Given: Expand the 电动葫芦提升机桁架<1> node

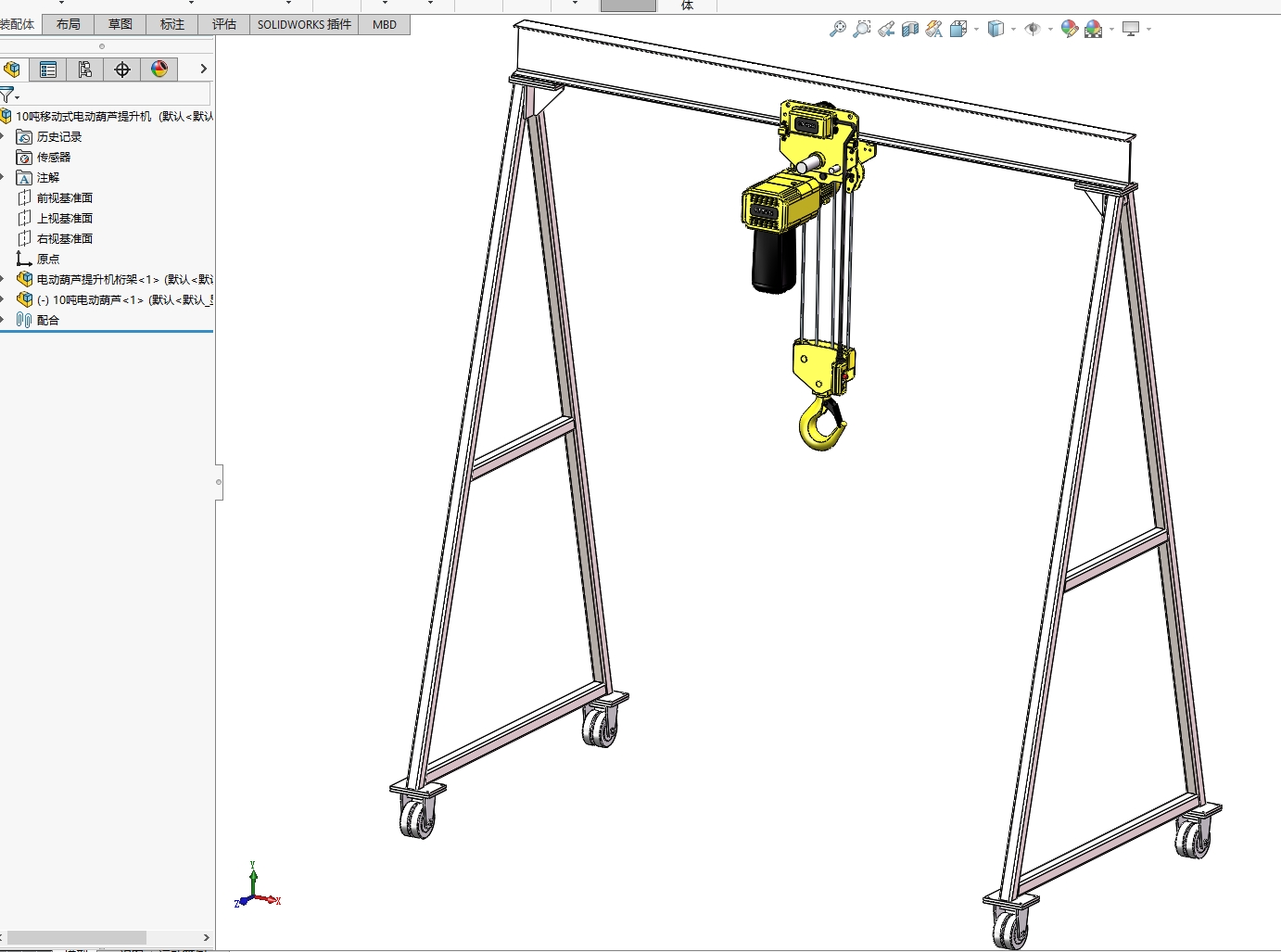Looking at the screenshot, I should (x=3, y=280).
